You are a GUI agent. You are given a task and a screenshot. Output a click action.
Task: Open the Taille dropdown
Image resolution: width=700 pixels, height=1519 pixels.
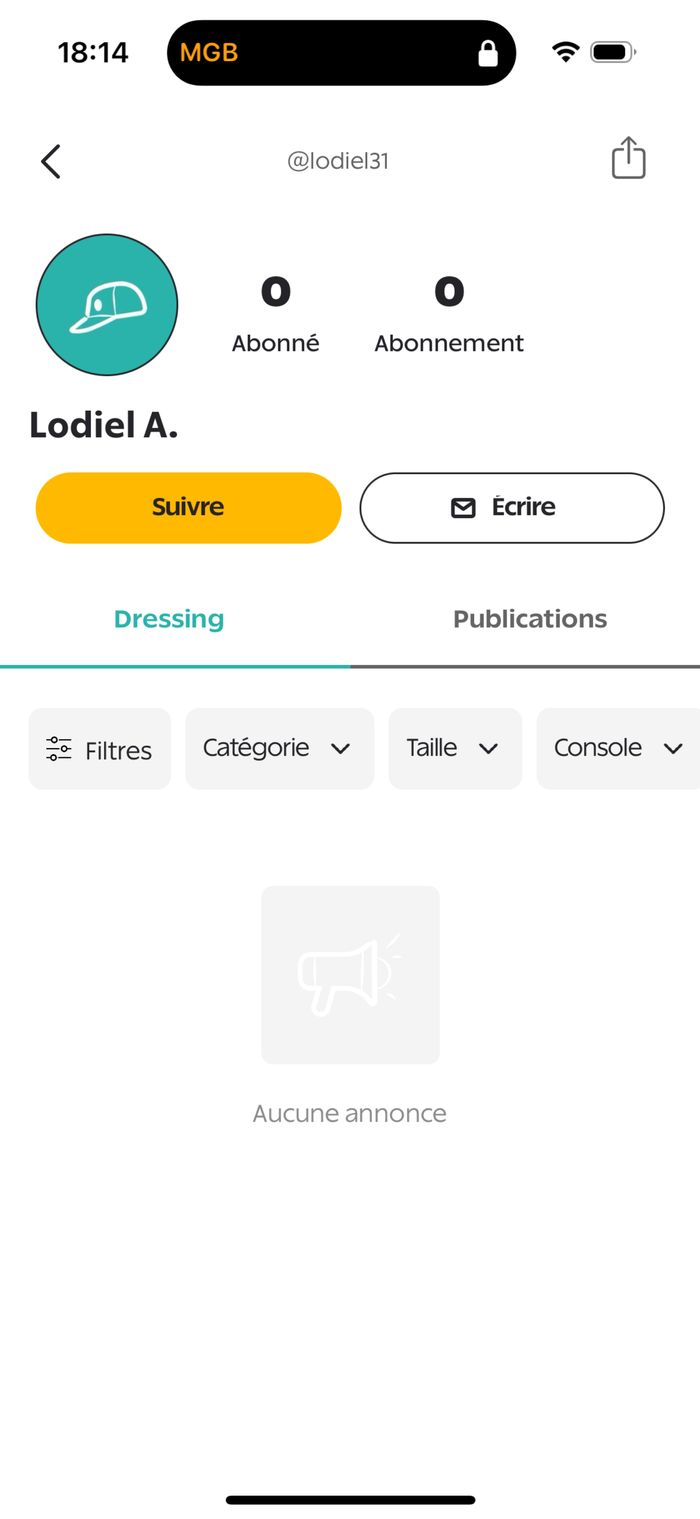[454, 748]
